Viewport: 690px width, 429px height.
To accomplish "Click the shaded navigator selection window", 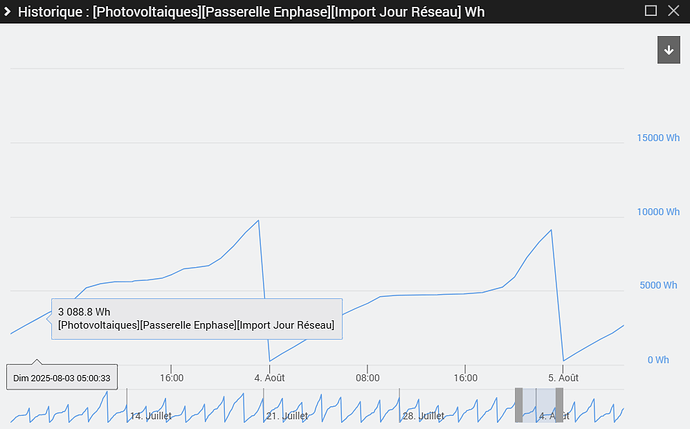I will (x=539, y=405).
